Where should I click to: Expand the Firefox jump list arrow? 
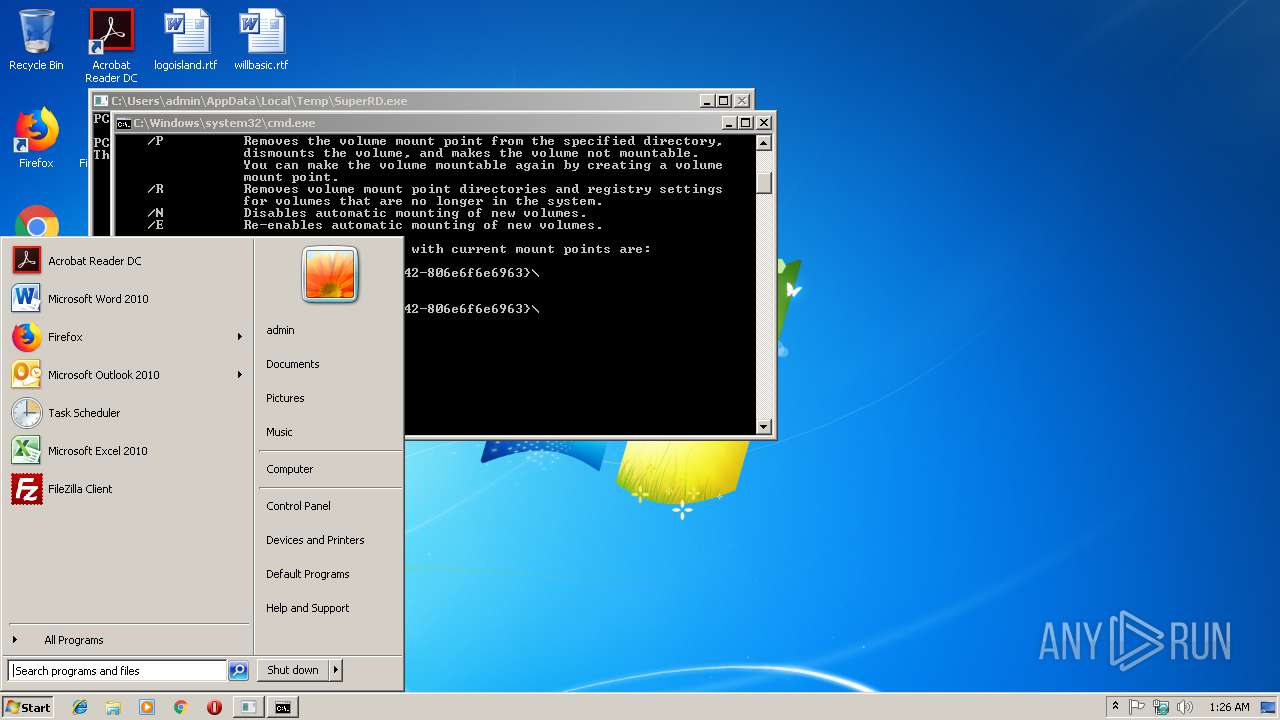pos(240,337)
